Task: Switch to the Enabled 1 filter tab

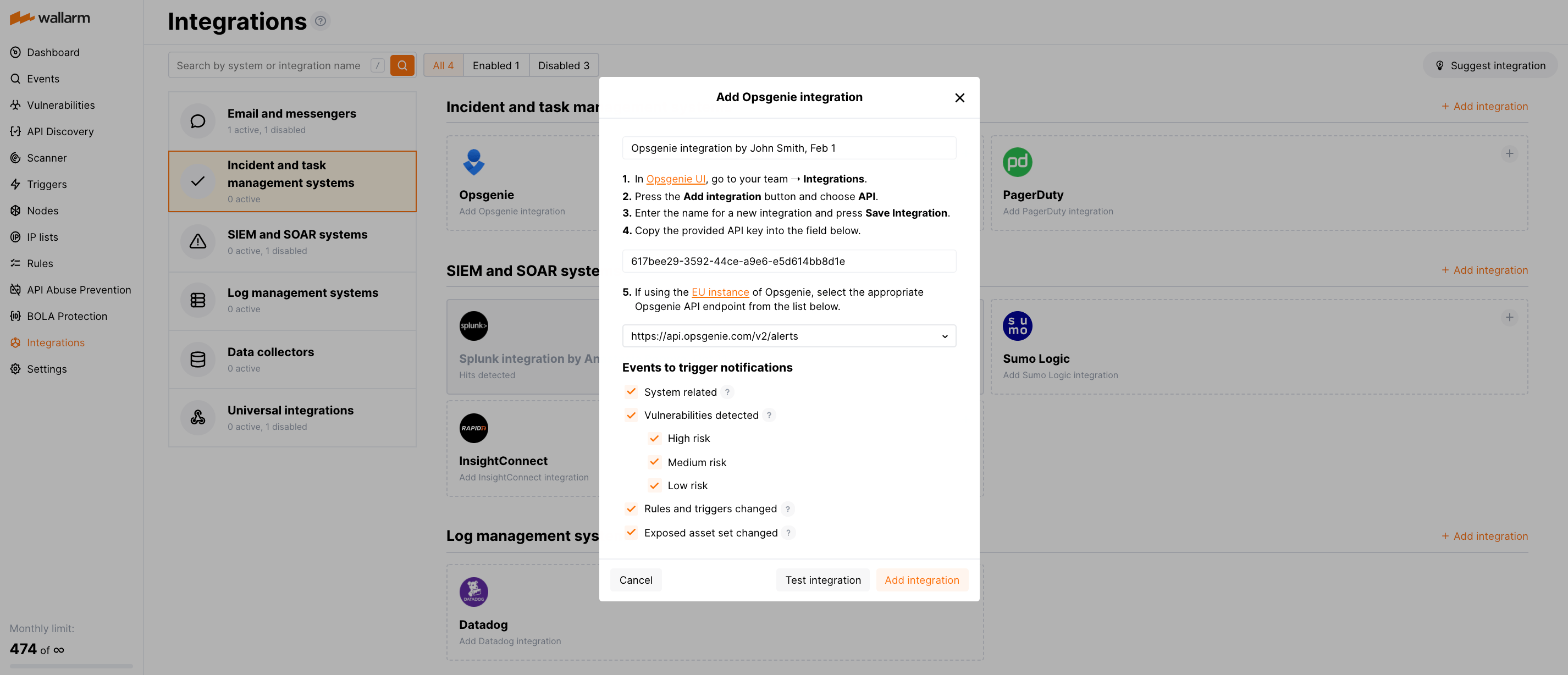Action: click(496, 65)
